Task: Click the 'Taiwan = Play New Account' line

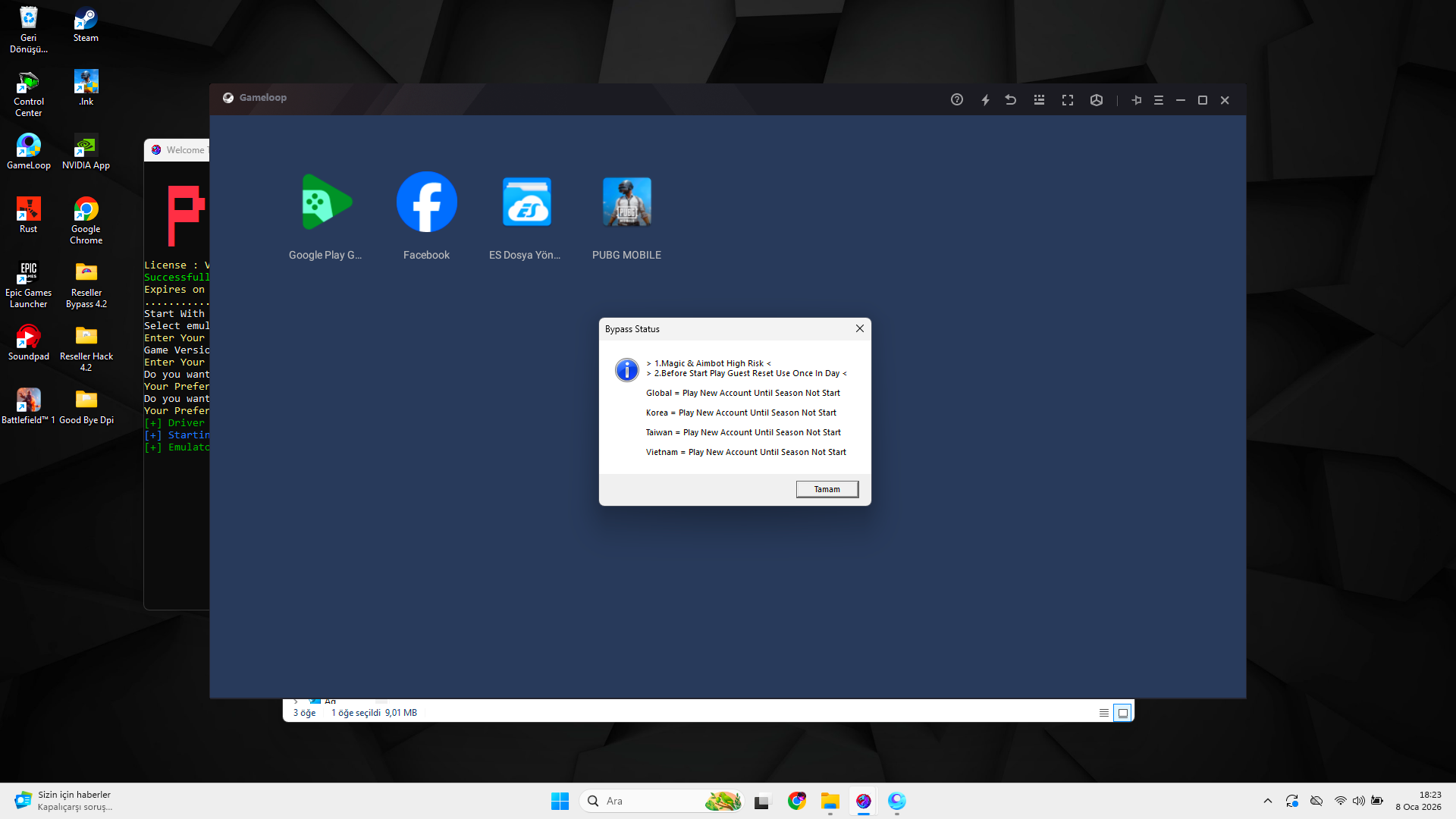Action: 743,432
